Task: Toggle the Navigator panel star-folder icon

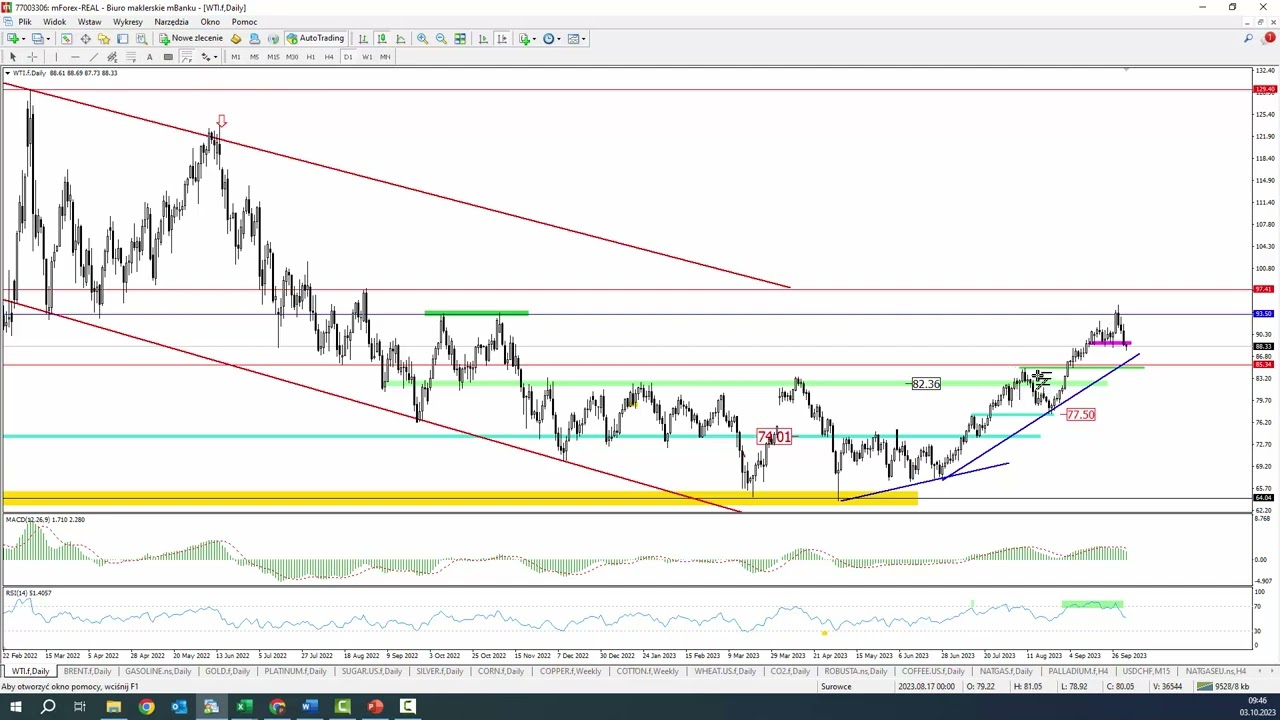Action: tap(104, 39)
